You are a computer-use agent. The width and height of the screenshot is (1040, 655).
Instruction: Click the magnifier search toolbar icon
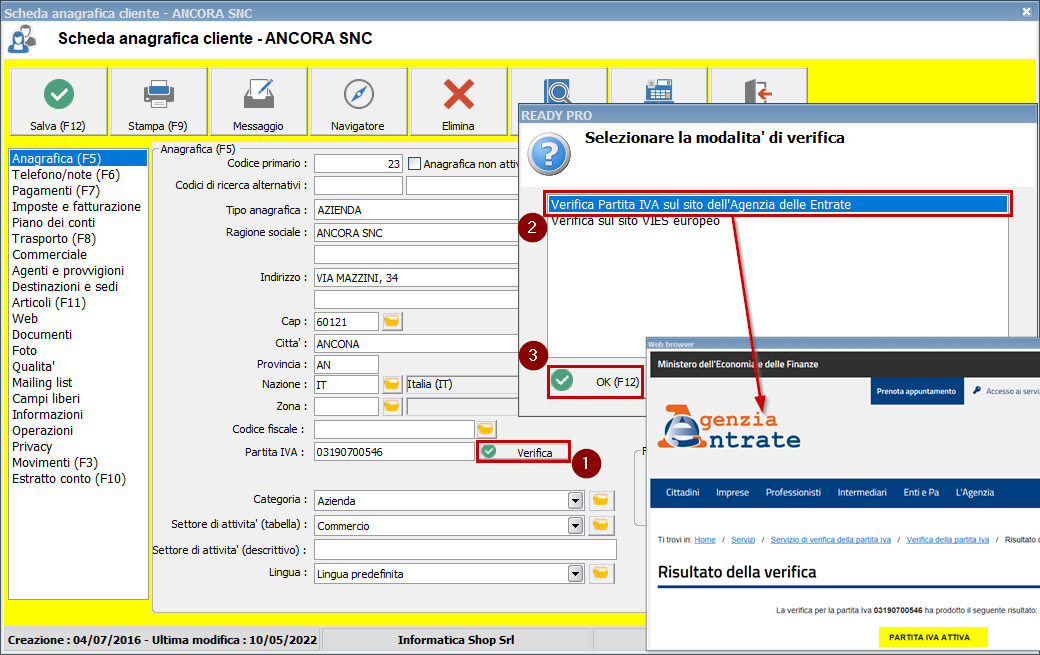tap(558, 91)
